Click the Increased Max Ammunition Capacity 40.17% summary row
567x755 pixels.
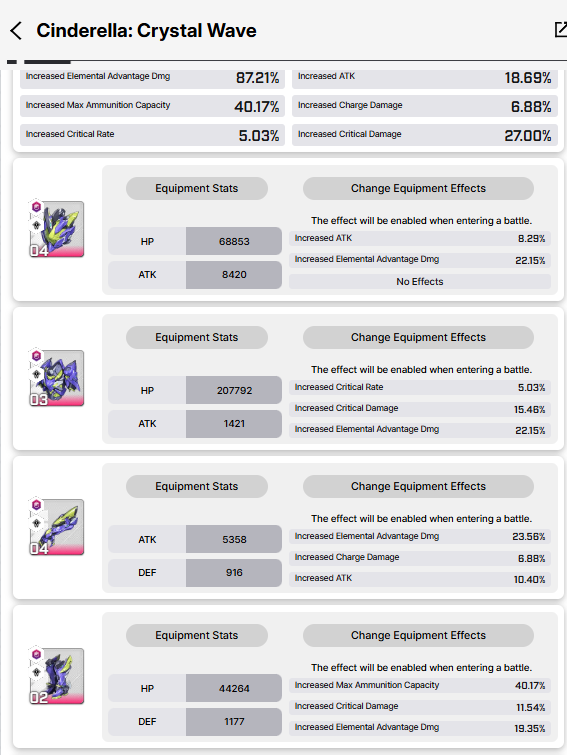pos(152,106)
